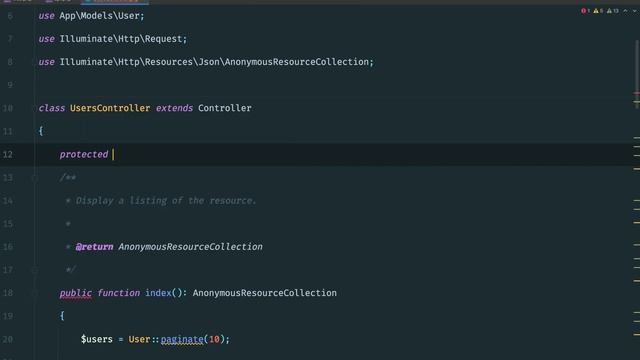Click "AnonymousResourceCollection" in the use statement
This screenshot has height=360, width=640.
(x=297, y=62)
